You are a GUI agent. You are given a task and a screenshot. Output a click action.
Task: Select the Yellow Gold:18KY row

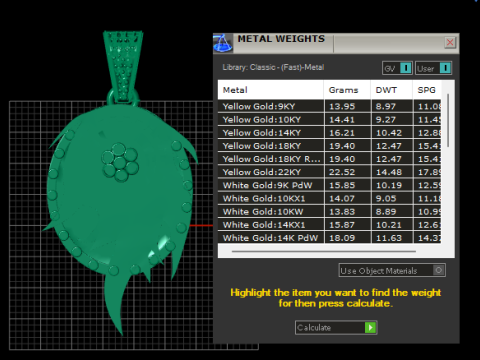coord(329,146)
